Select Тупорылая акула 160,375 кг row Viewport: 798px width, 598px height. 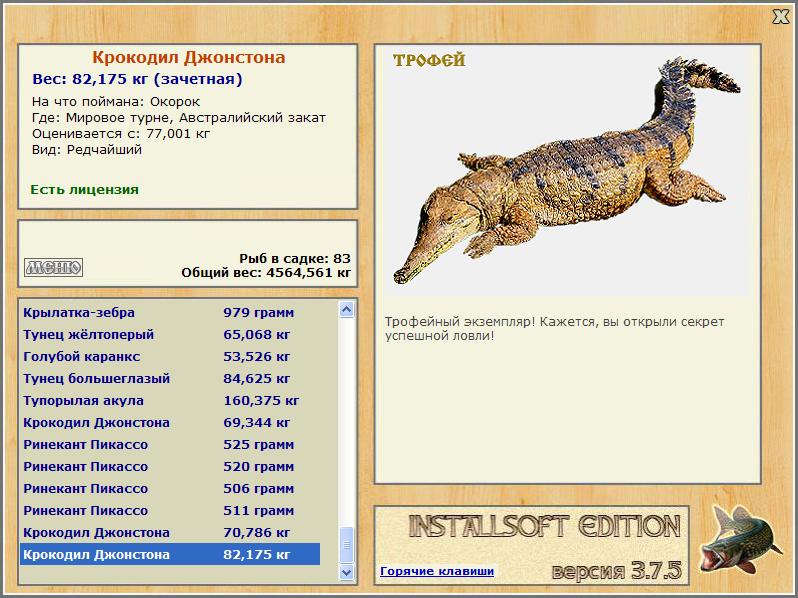click(x=170, y=401)
